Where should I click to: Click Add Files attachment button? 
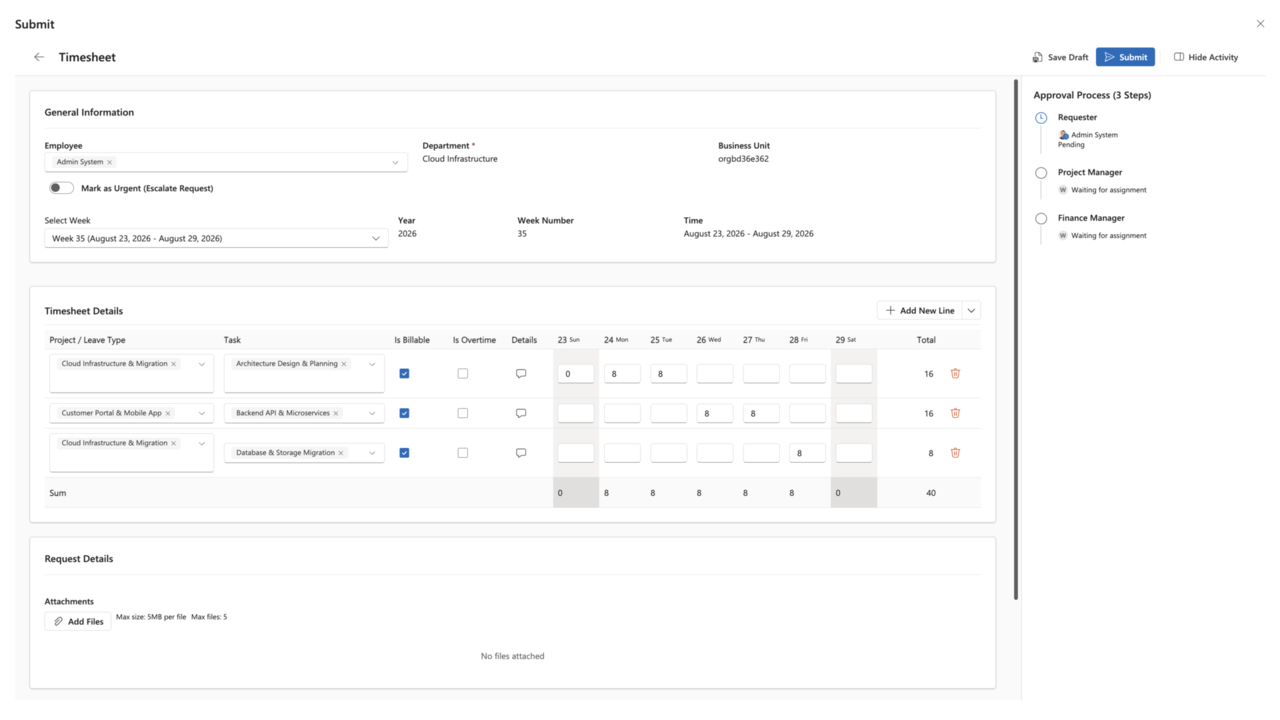click(78, 621)
